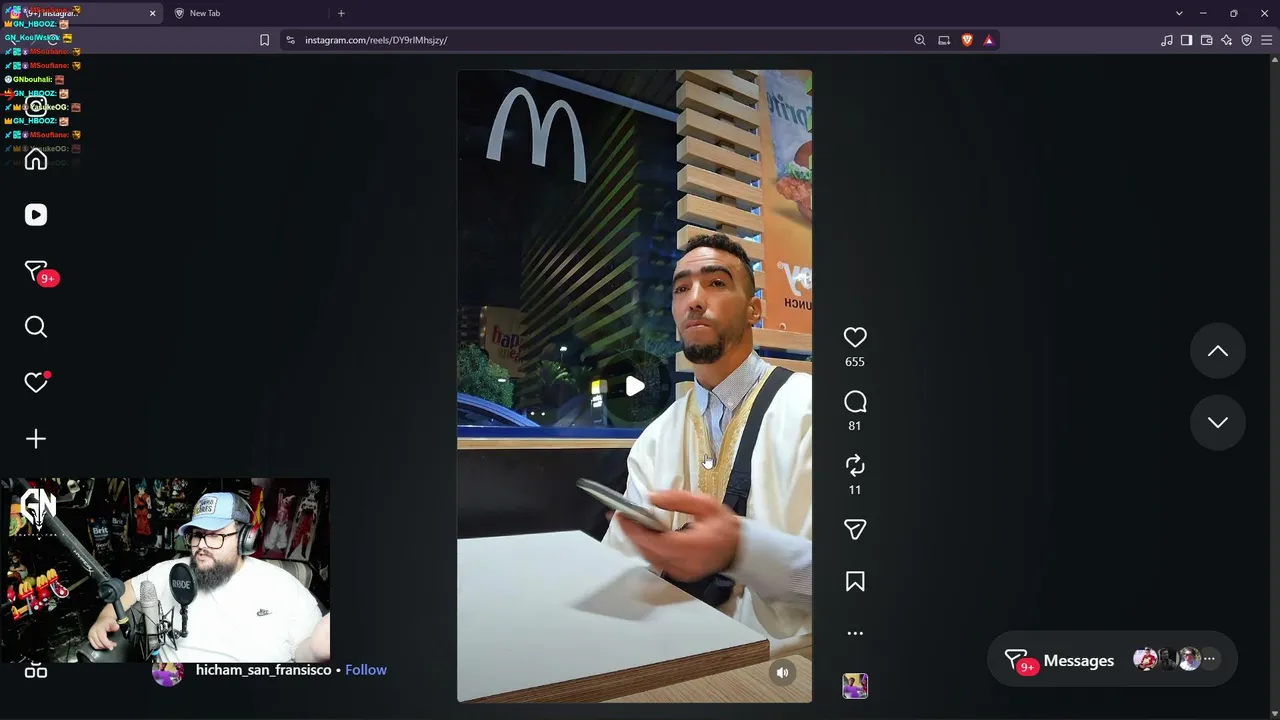The image size is (1280, 720).
Task: Click the Instagram logo in the sidebar
Action: pos(36,106)
